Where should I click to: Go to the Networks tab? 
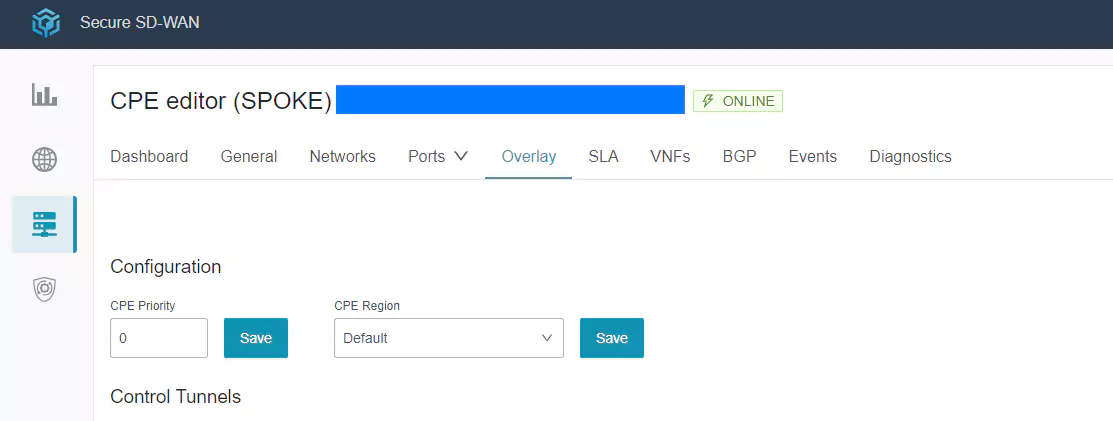[342, 156]
